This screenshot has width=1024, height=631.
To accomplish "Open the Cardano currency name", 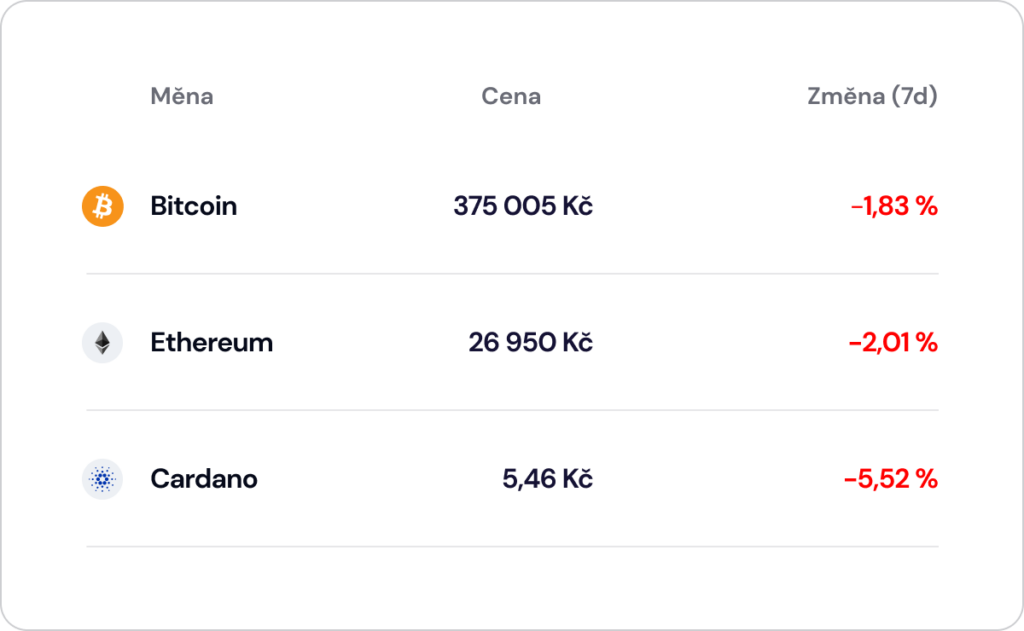I will (x=204, y=479).
